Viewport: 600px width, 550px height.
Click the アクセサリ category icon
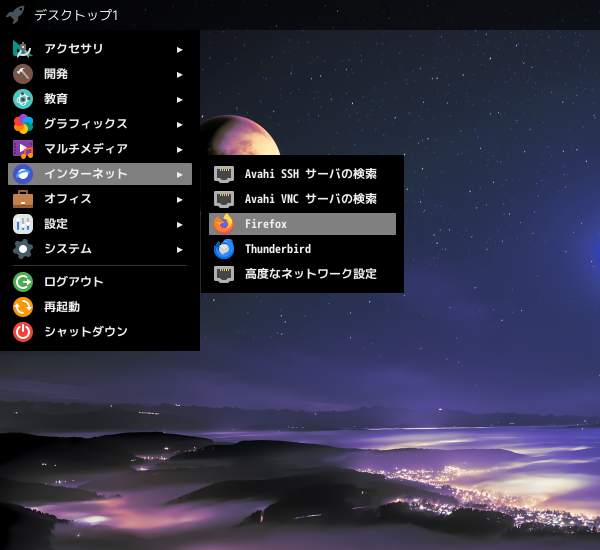click(23, 49)
